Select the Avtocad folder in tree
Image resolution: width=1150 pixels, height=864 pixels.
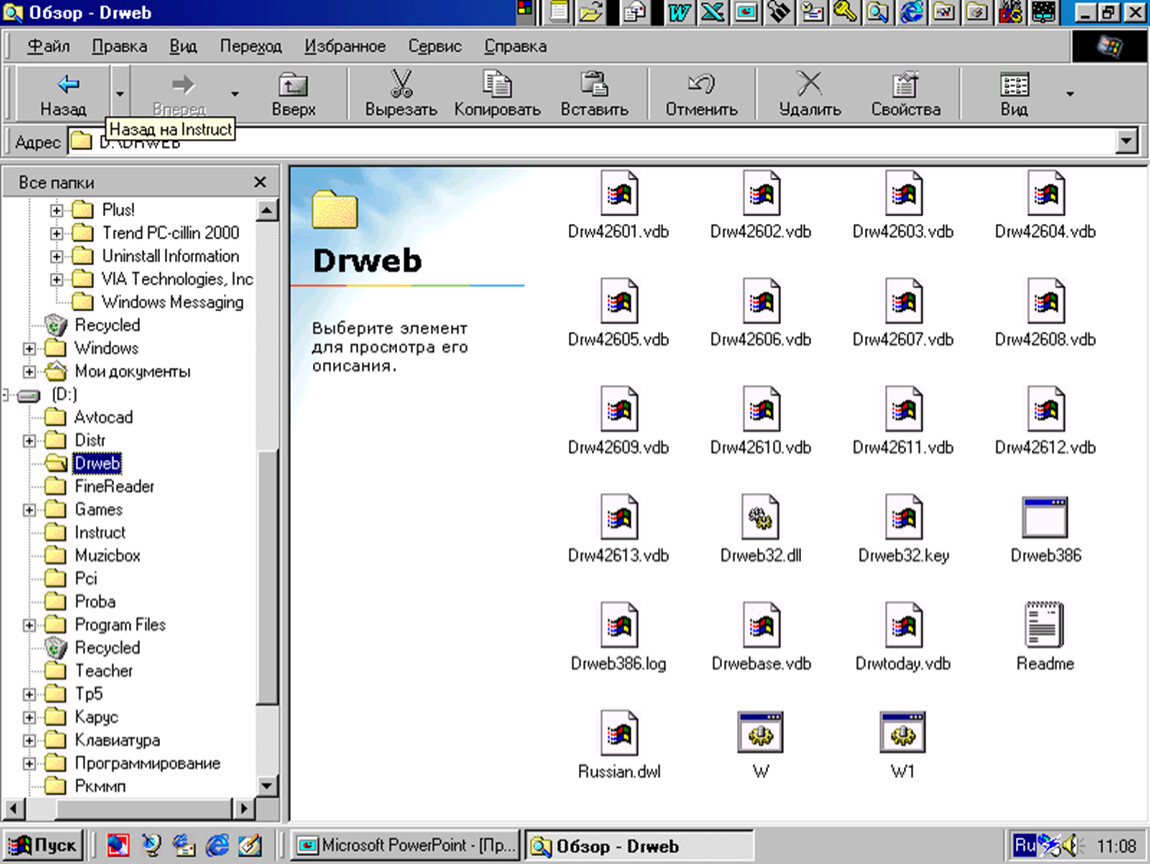[x=103, y=417]
